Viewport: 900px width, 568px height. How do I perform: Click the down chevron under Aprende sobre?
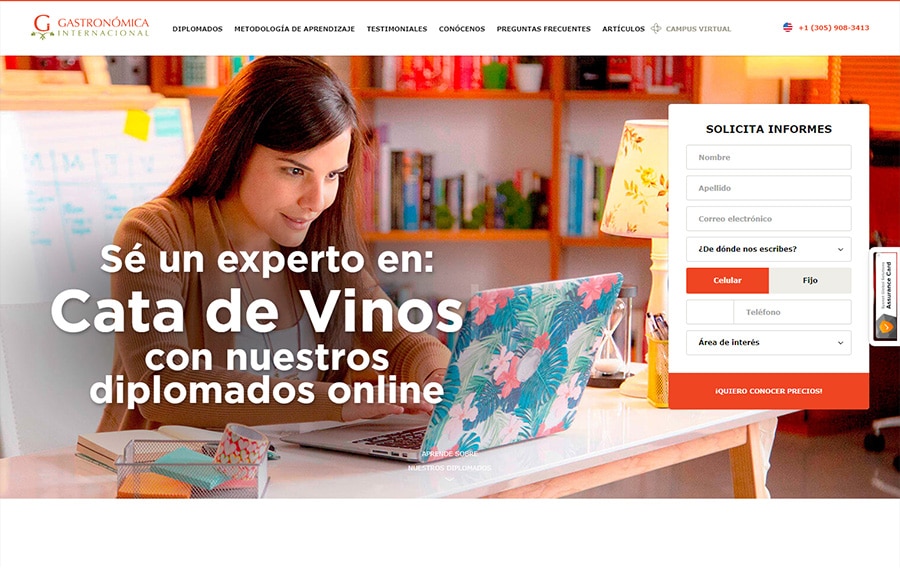tap(449, 479)
